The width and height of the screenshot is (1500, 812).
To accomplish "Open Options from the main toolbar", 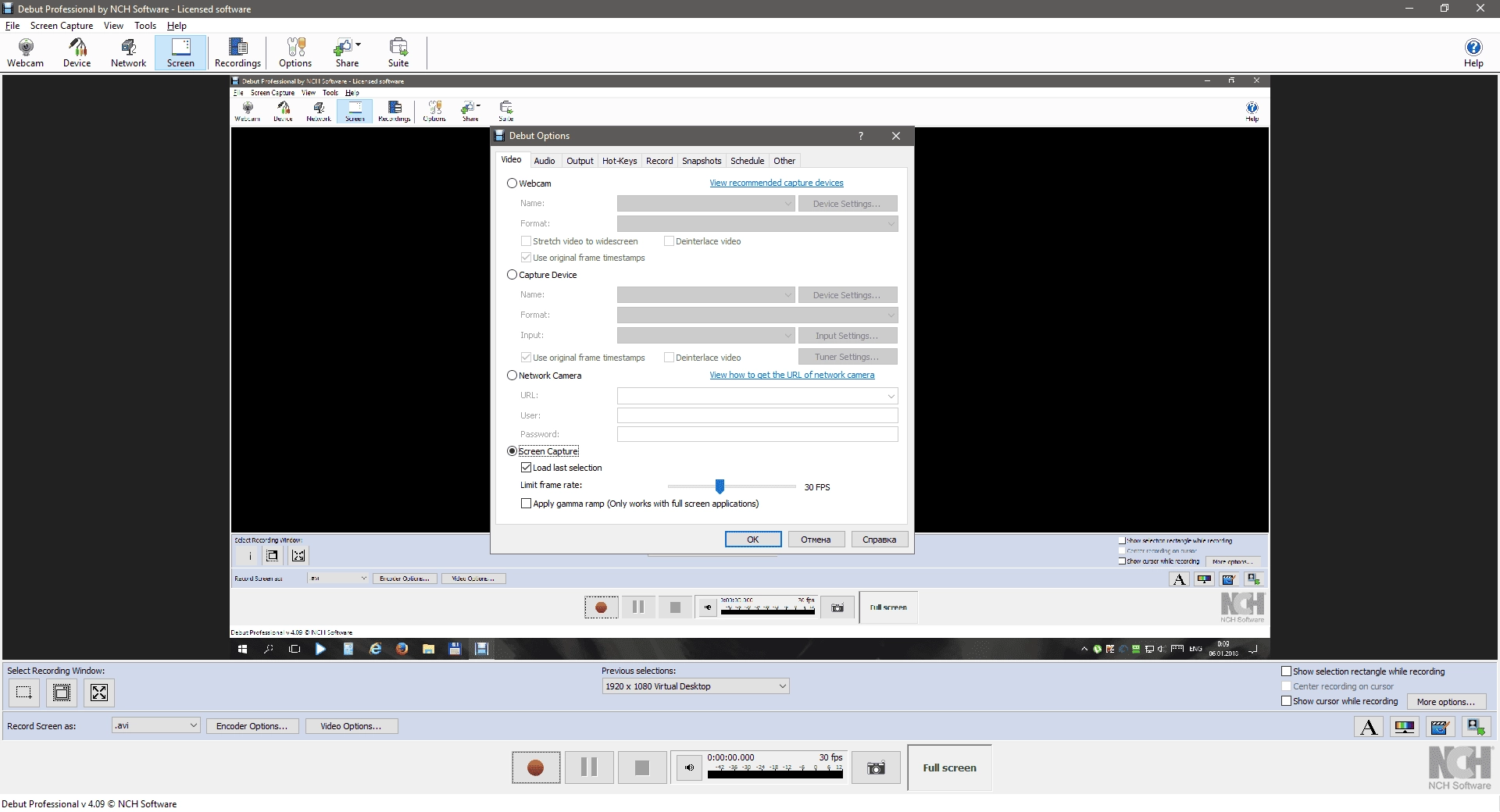I will [295, 53].
